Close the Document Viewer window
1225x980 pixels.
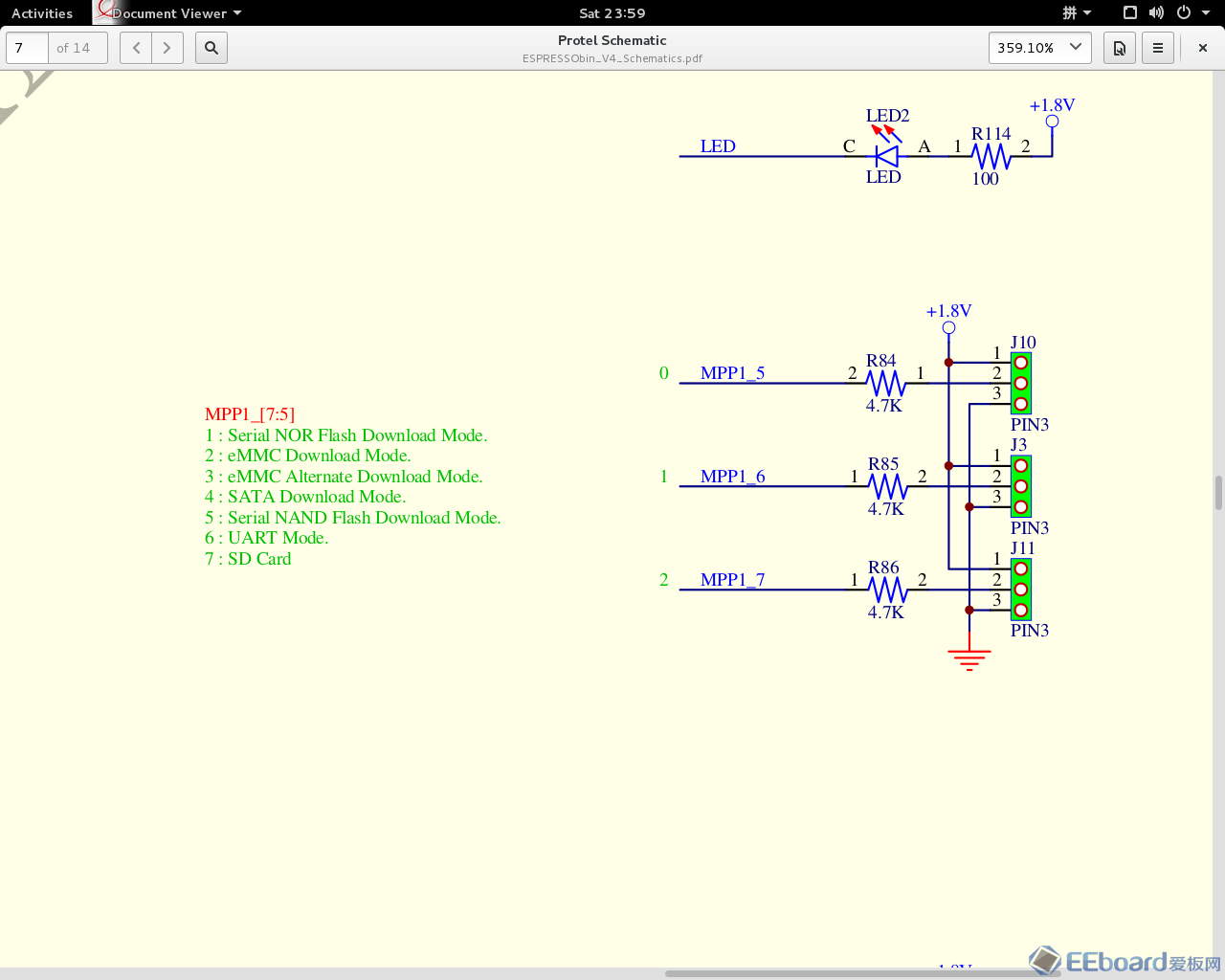pyautogui.click(x=1203, y=48)
